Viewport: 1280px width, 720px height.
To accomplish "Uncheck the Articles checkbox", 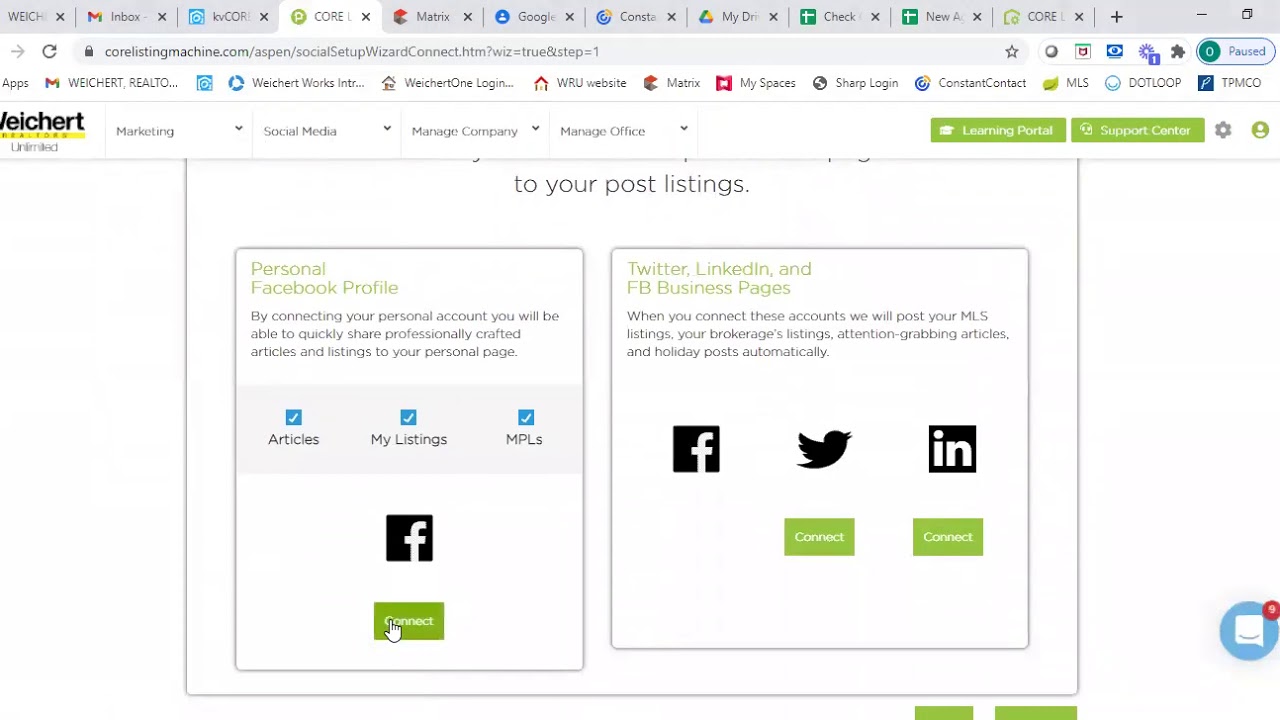I will 293,417.
